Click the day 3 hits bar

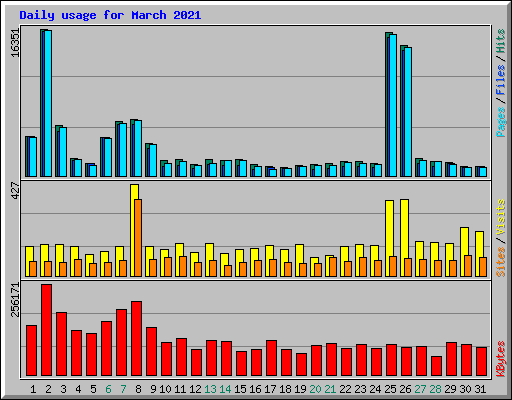pyautogui.click(x=61, y=151)
